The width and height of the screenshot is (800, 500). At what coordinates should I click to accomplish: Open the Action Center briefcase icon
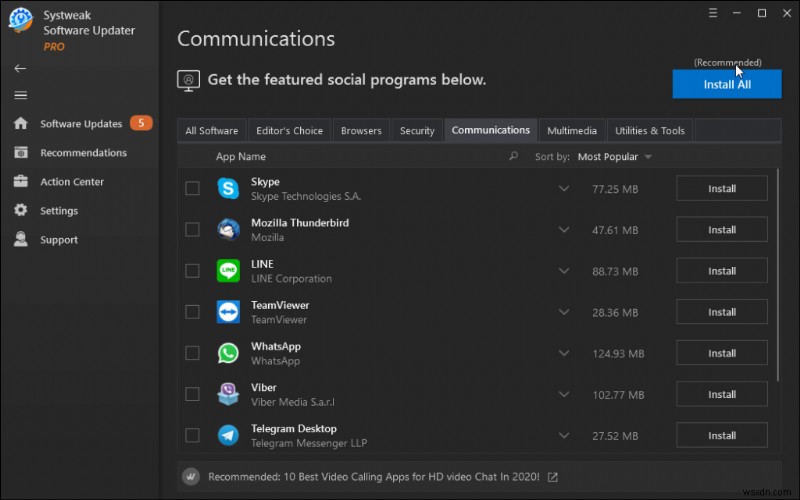(20, 182)
